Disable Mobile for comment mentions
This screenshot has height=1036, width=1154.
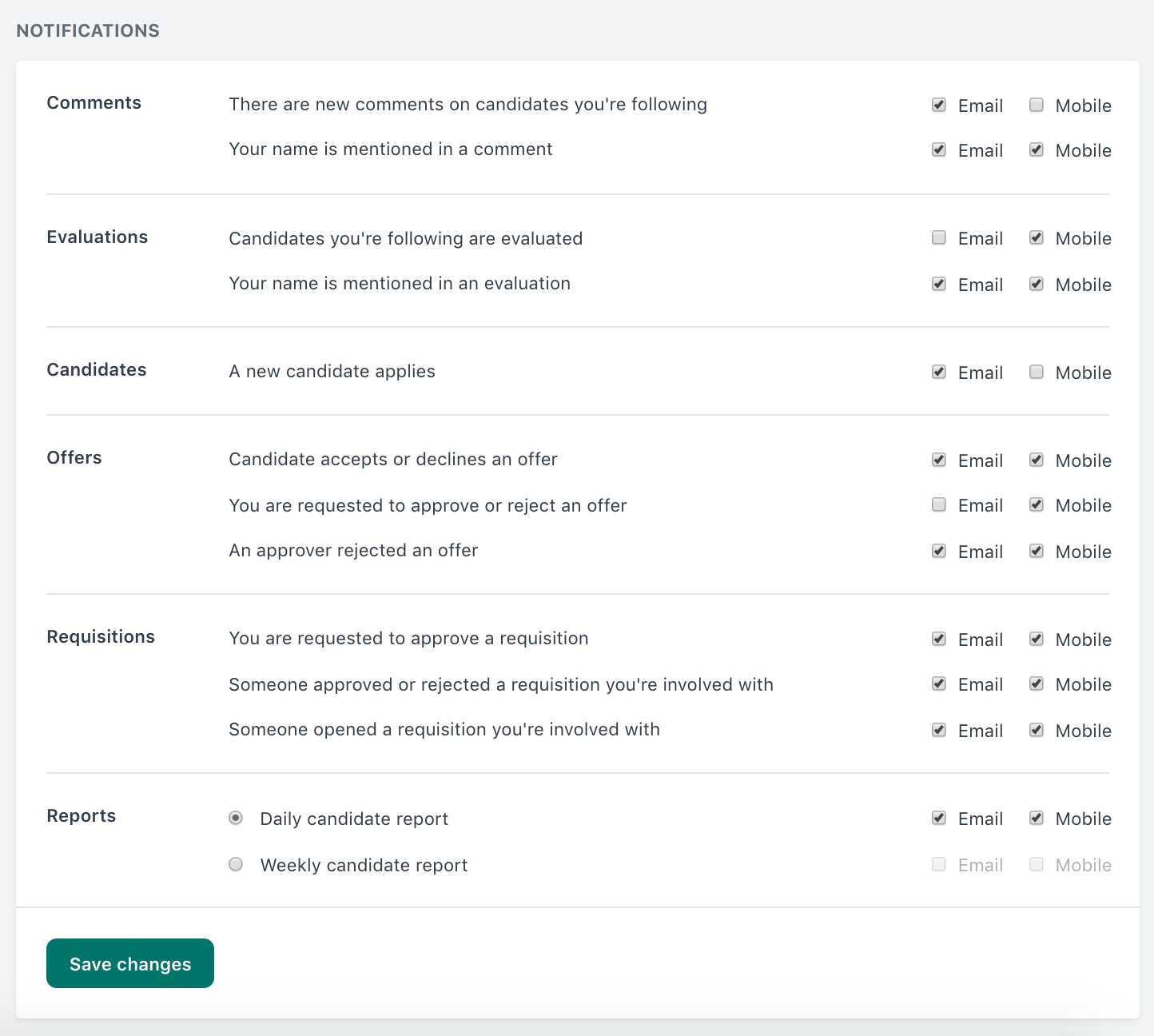pyautogui.click(x=1037, y=149)
